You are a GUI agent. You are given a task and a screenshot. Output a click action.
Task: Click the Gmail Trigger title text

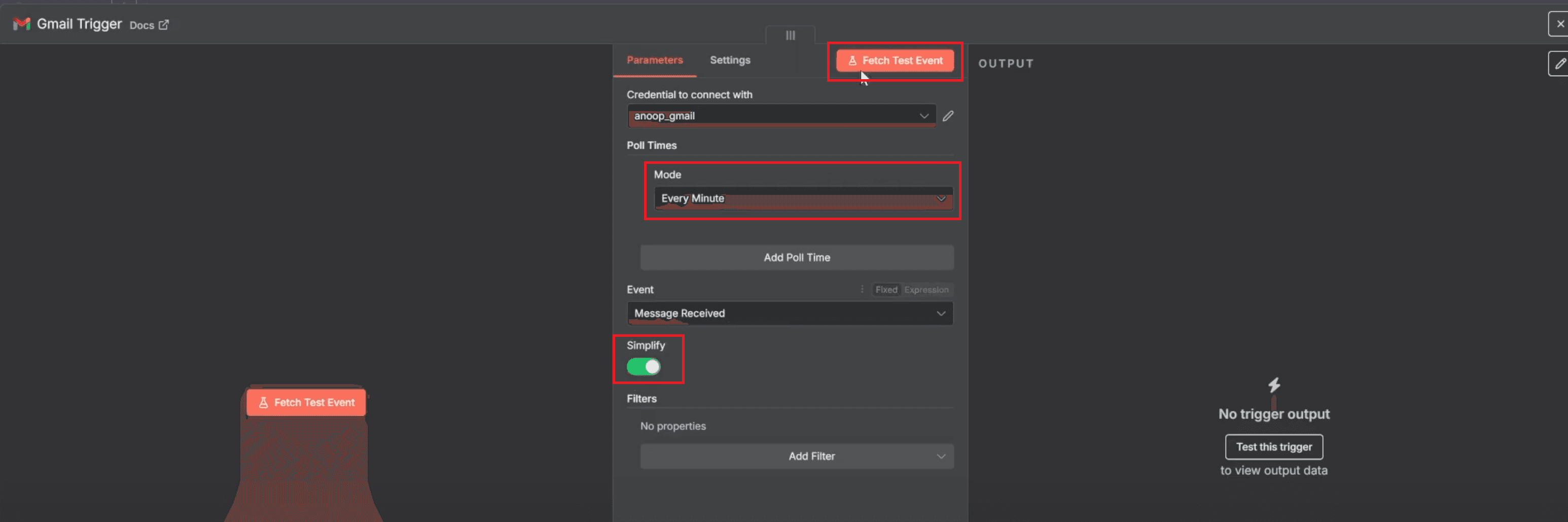pos(79,24)
